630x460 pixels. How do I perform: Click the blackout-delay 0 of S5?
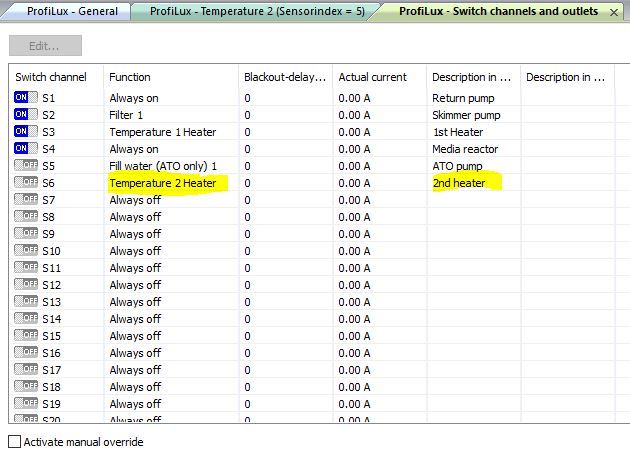coord(247,166)
